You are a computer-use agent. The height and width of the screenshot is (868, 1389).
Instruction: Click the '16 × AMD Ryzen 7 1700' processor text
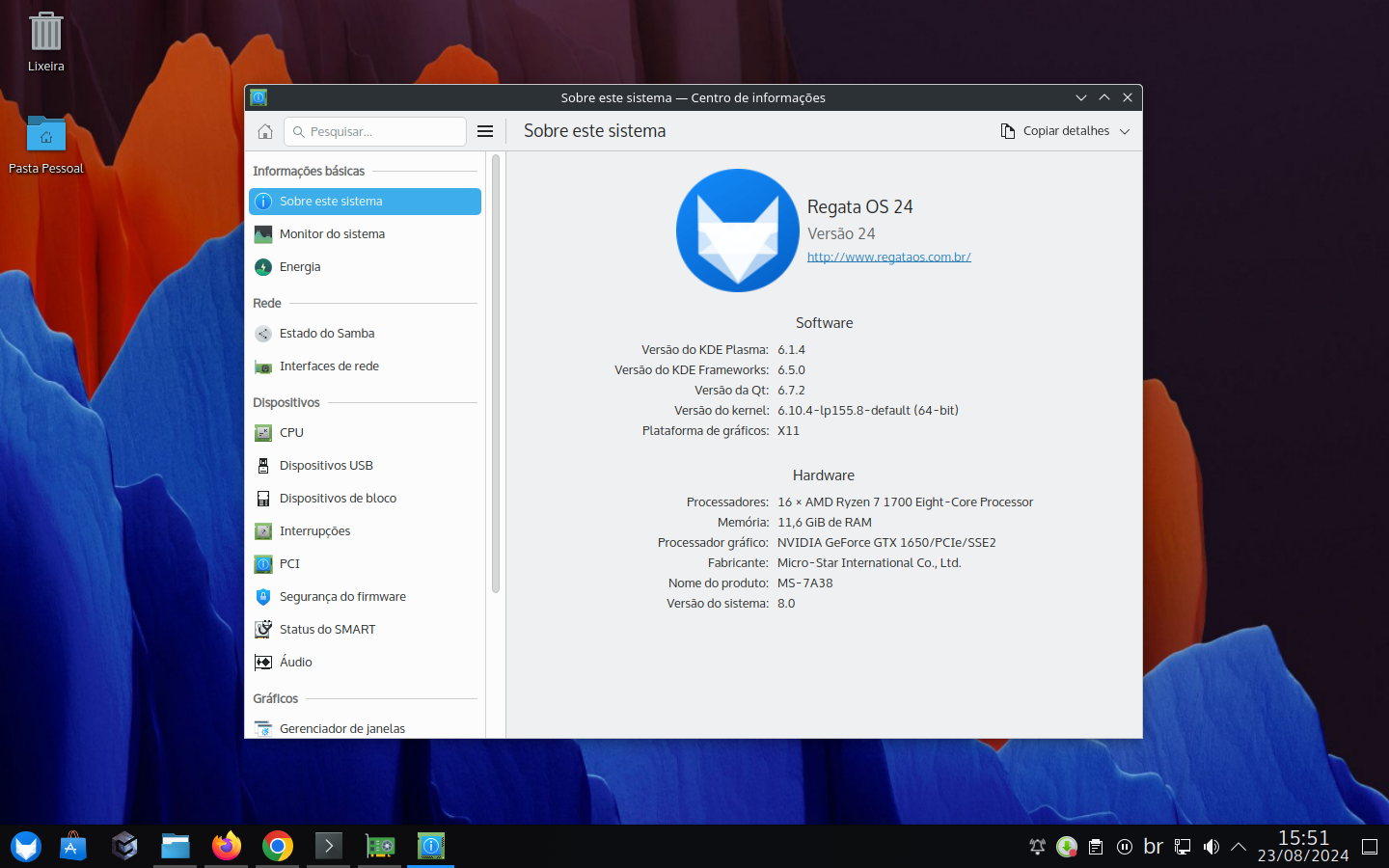tap(905, 502)
